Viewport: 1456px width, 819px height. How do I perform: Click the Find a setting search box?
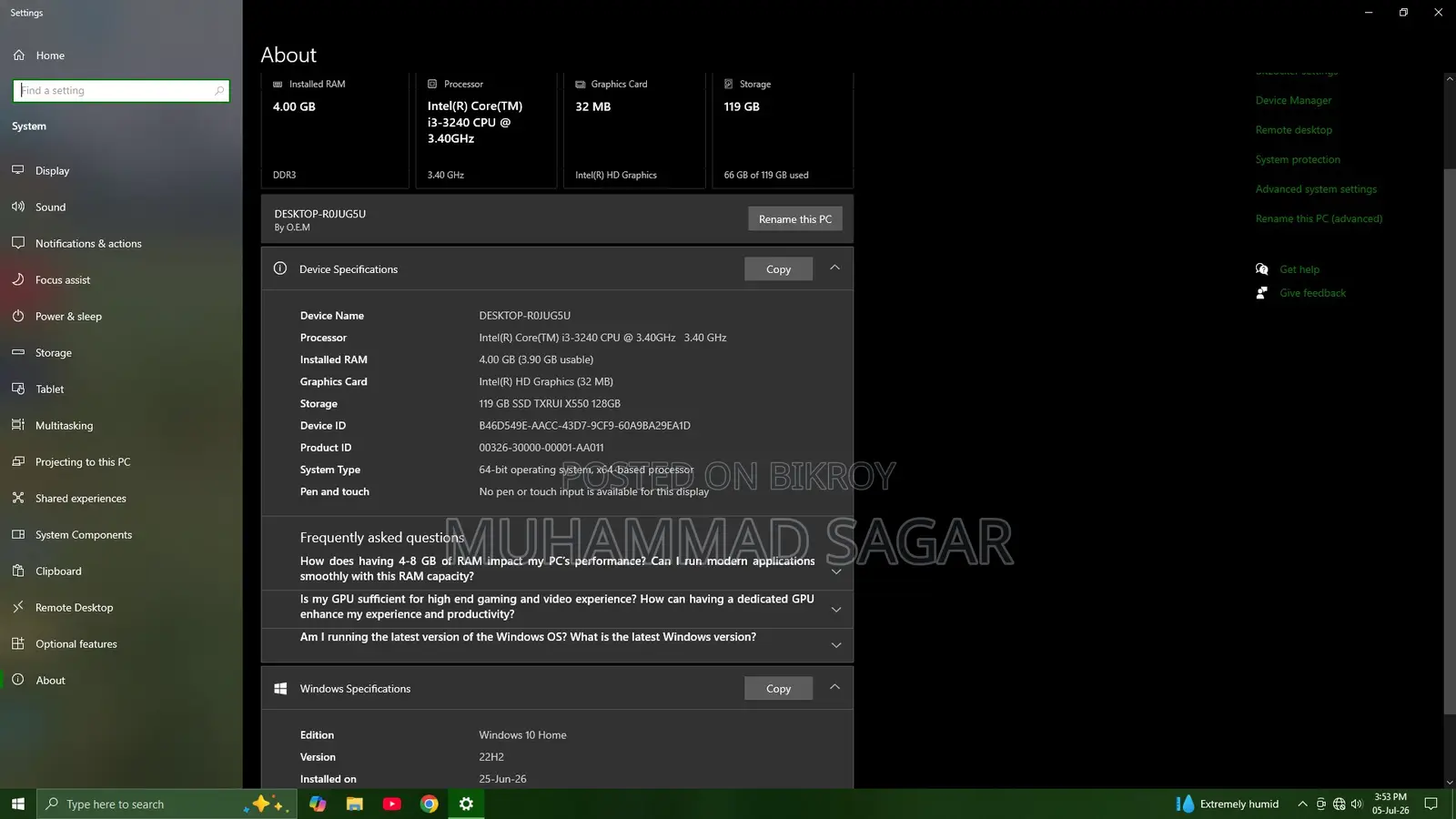pyautogui.click(x=121, y=90)
